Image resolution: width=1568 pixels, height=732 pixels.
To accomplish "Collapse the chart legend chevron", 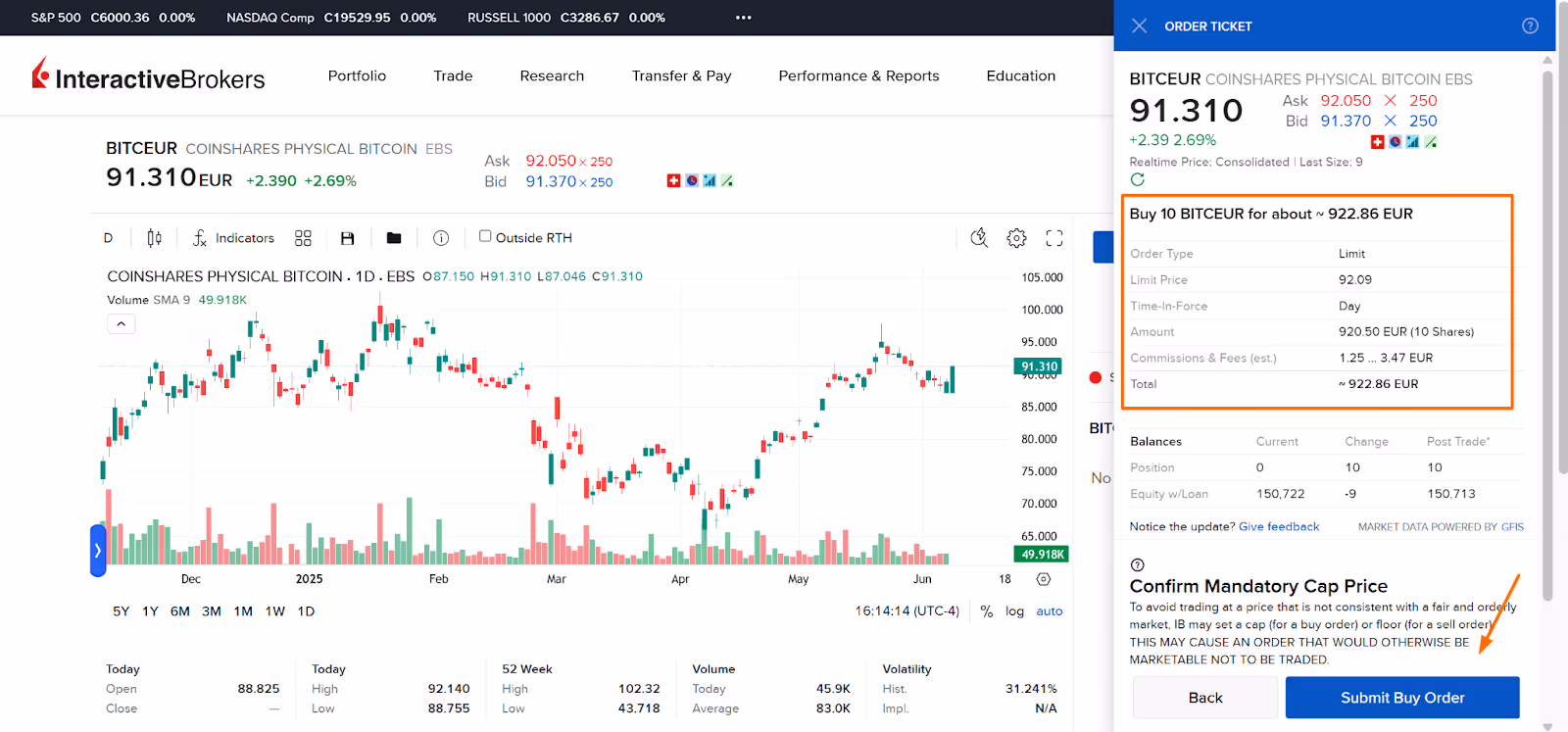I will 121,324.
